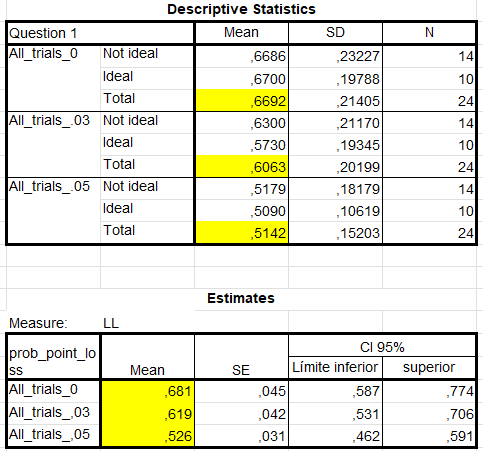The image size is (483, 451).
Task: Select the N column header
Action: (429, 33)
